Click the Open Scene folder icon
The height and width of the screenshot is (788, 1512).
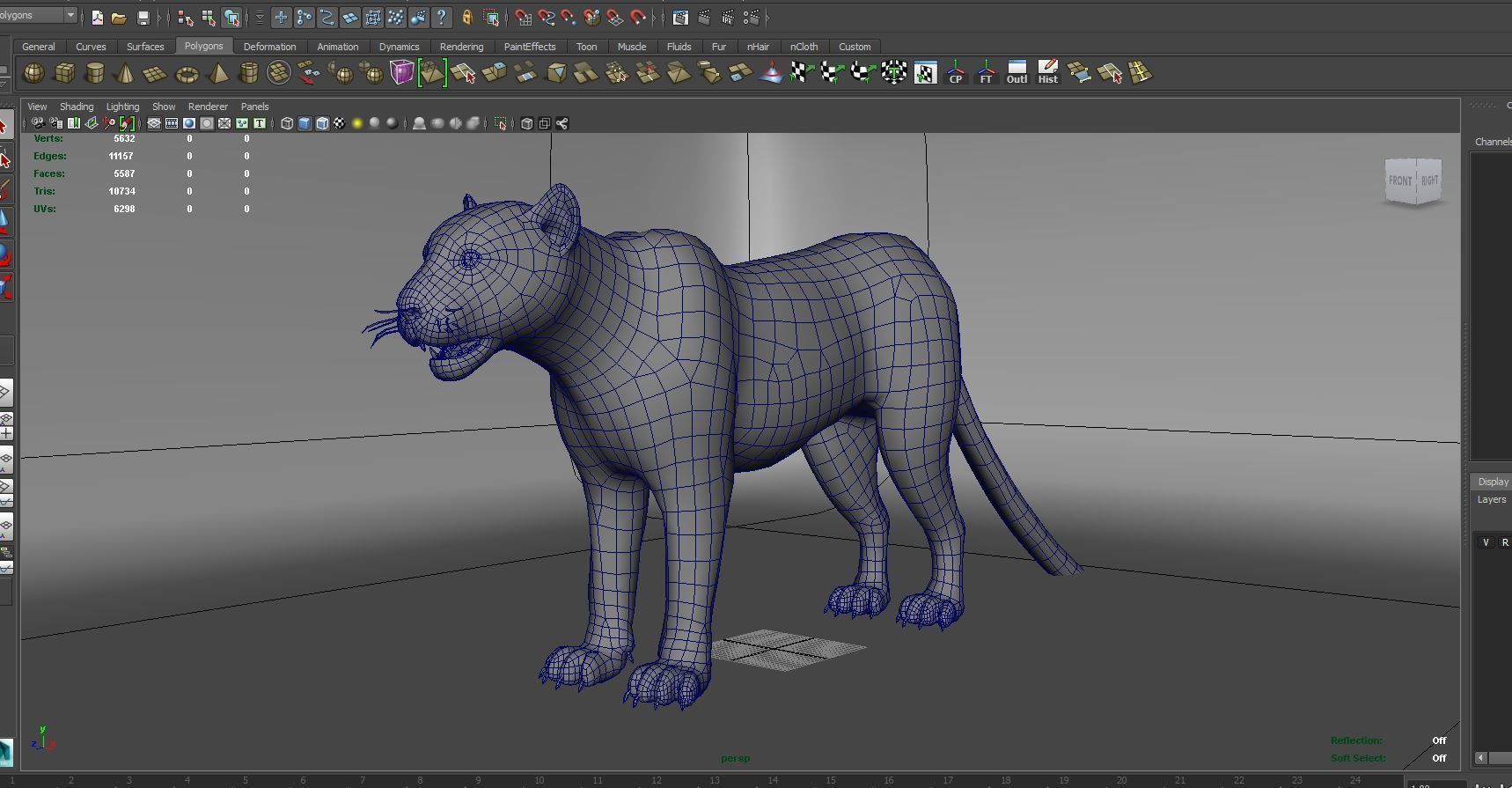pos(118,17)
